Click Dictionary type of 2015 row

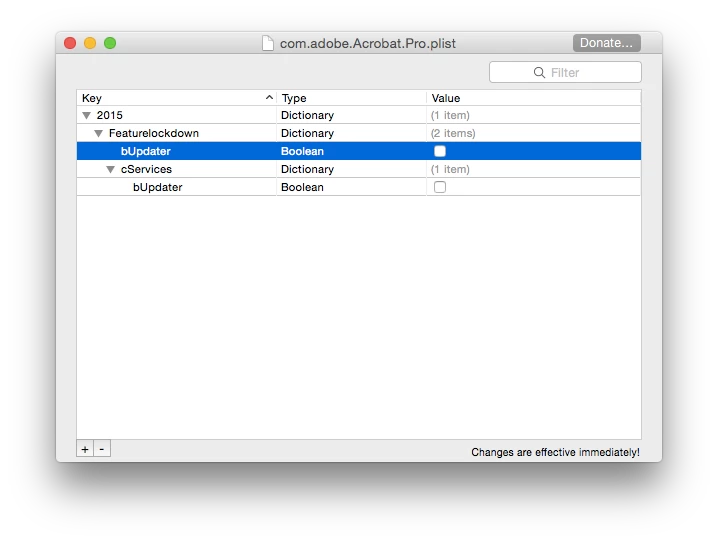(307, 115)
